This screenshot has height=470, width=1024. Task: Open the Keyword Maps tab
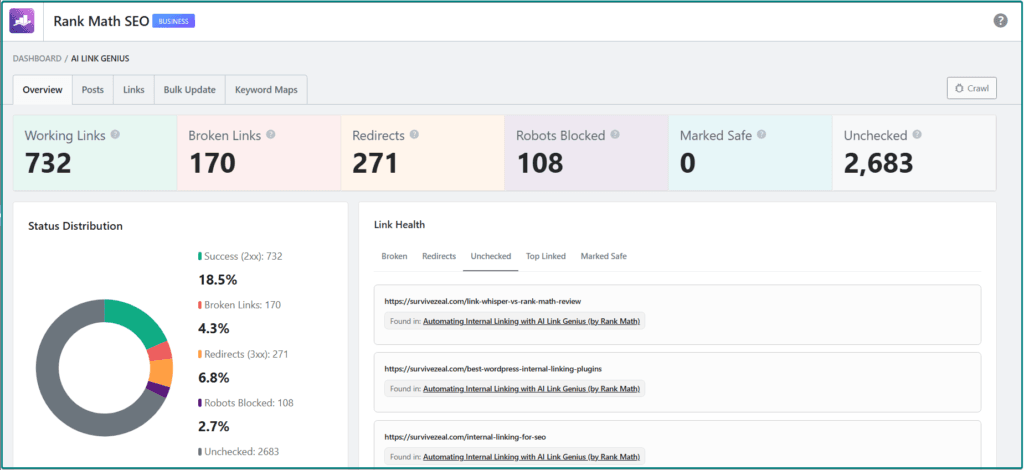click(266, 90)
